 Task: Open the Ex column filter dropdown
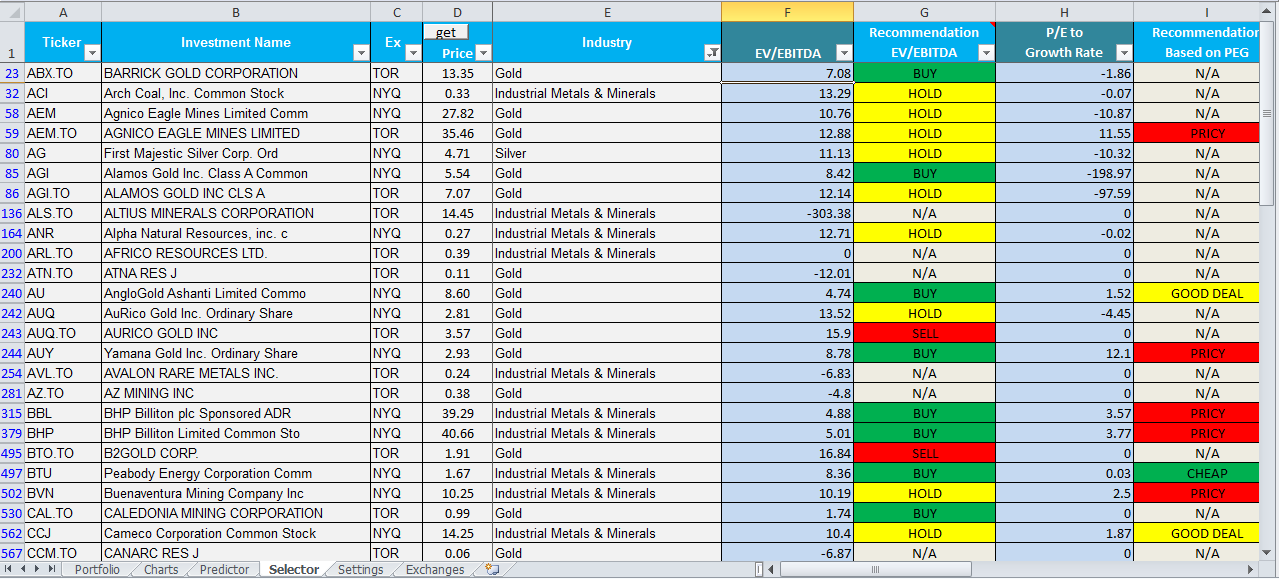[413, 53]
